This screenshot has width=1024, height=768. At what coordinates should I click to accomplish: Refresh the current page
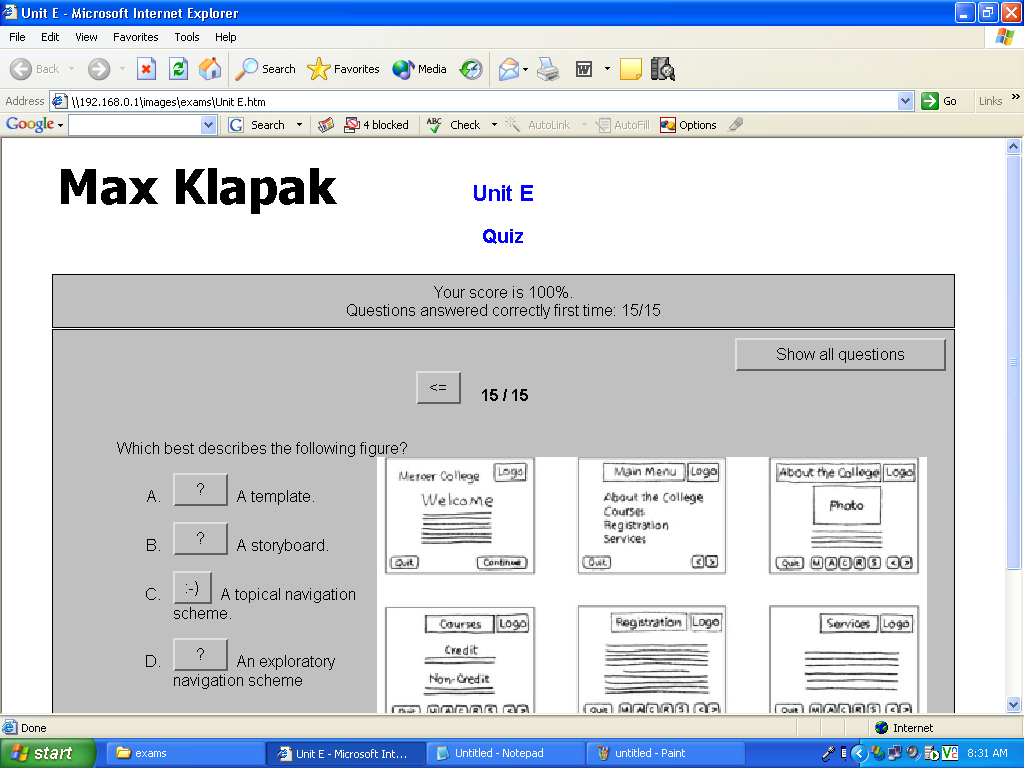(x=178, y=69)
